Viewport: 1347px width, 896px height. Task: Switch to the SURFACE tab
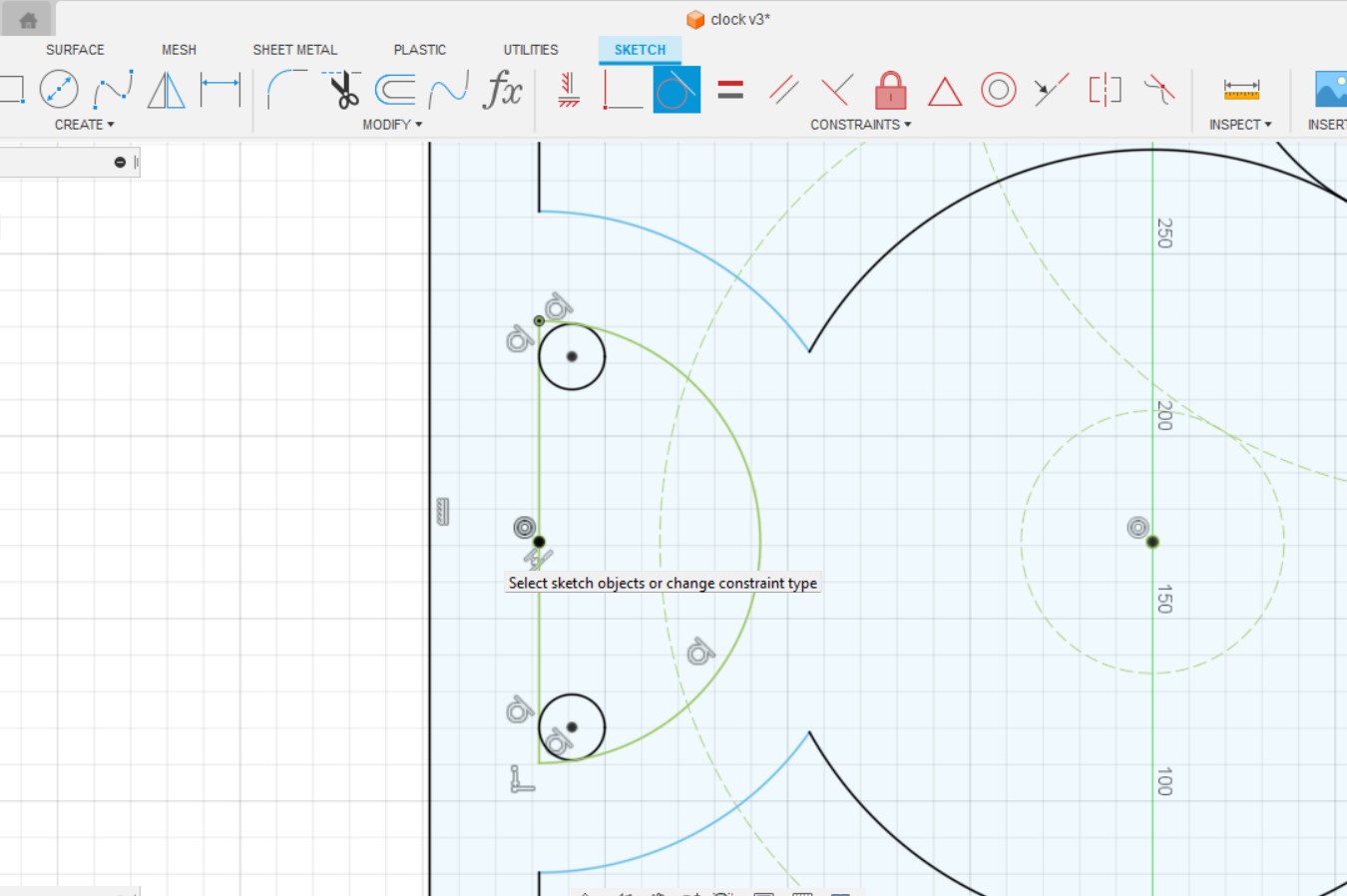[x=75, y=49]
